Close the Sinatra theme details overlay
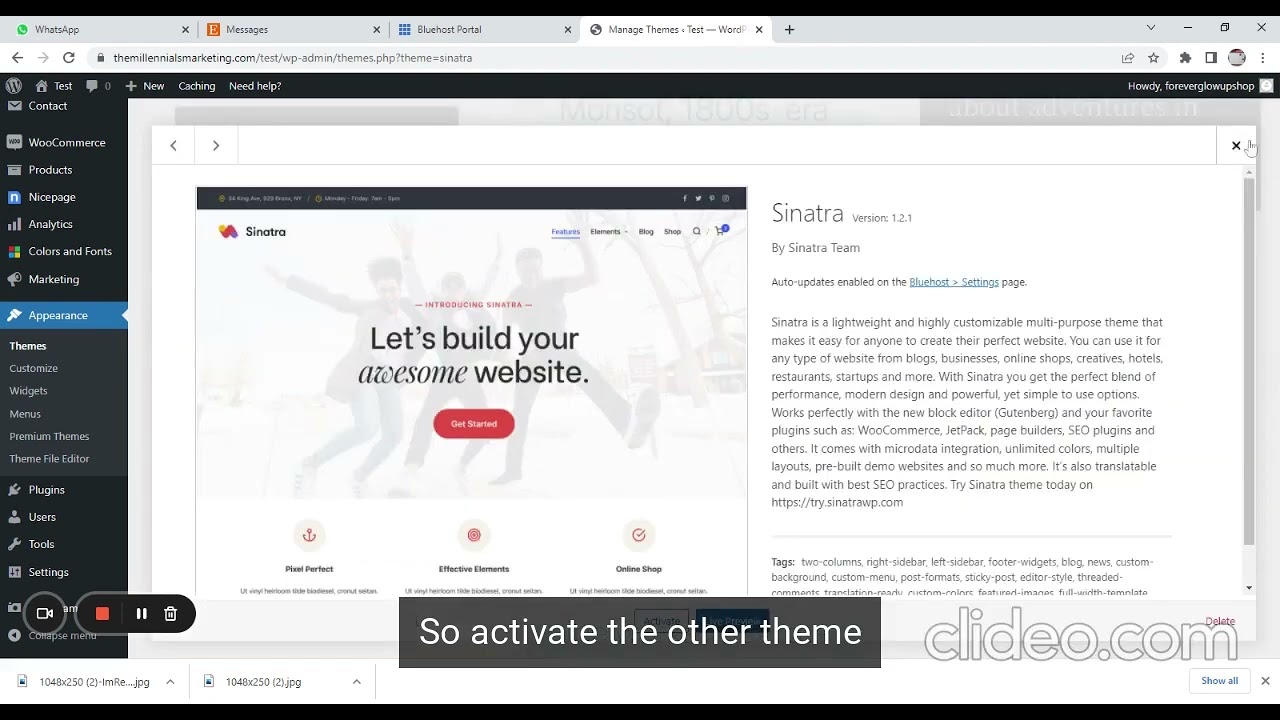Viewport: 1280px width, 720px height. pyautogui.click(x=1236, y=146)
